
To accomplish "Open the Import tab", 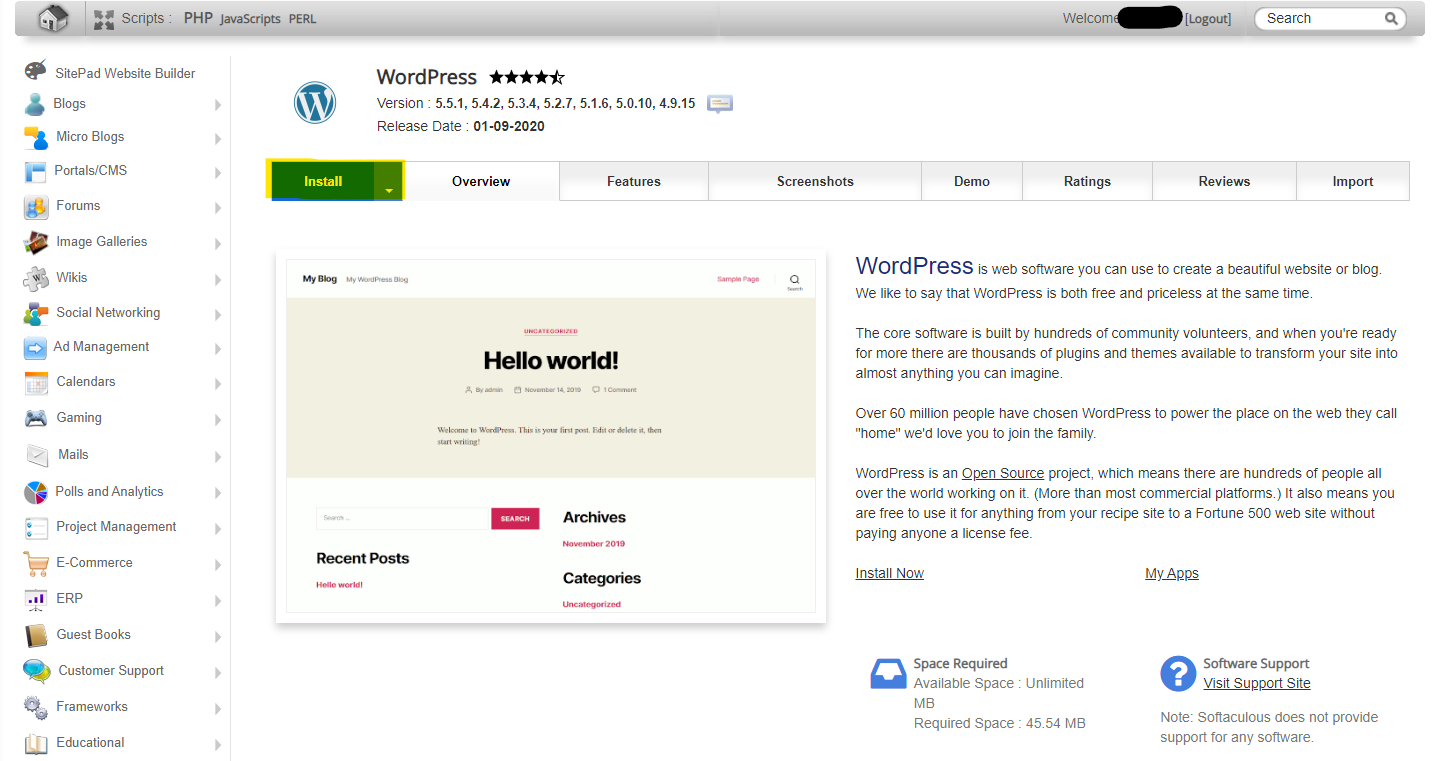I will [1353, 181].
